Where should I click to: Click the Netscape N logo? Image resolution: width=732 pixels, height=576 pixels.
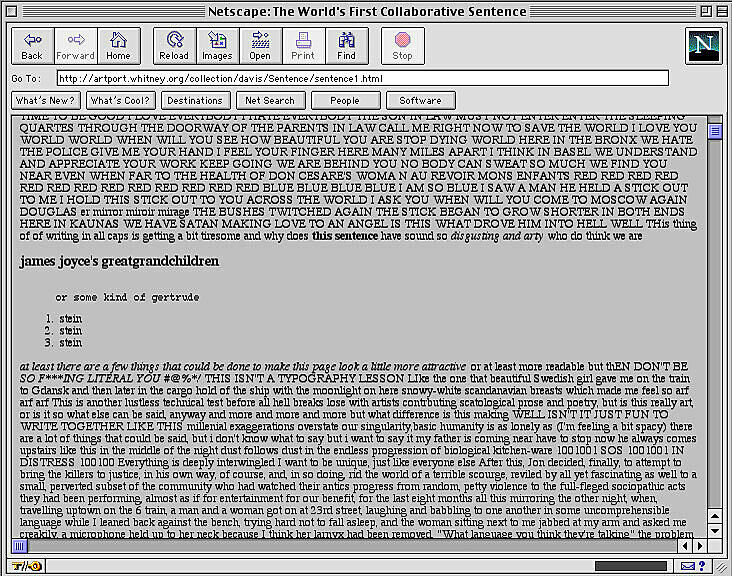(704, 46)
